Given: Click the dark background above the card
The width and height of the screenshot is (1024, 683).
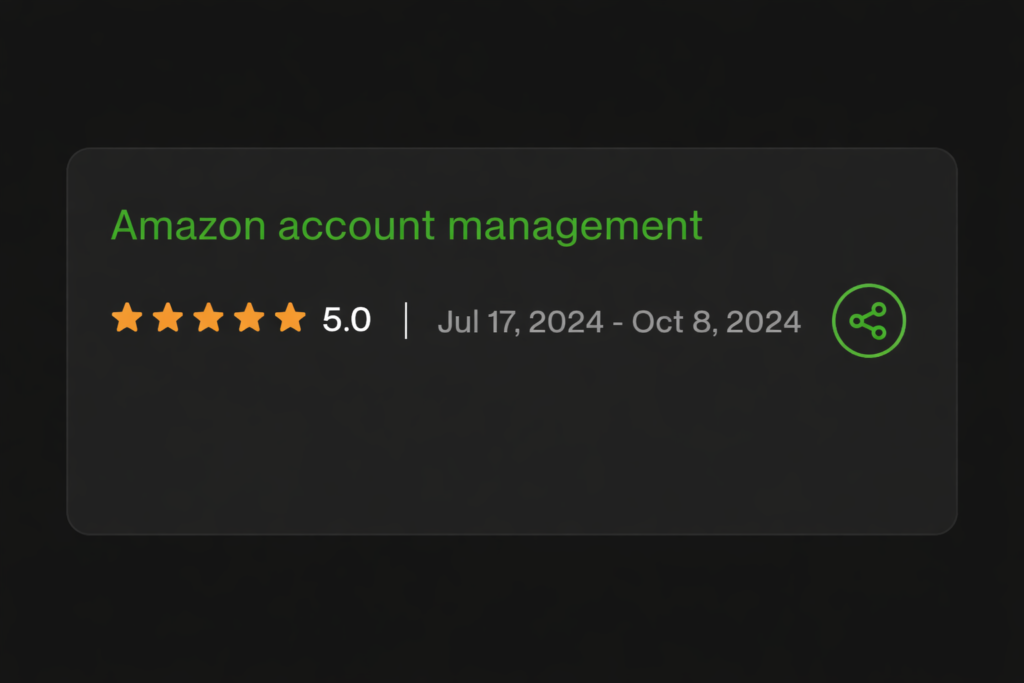Looking at the screenshot, I should point(512,70).
